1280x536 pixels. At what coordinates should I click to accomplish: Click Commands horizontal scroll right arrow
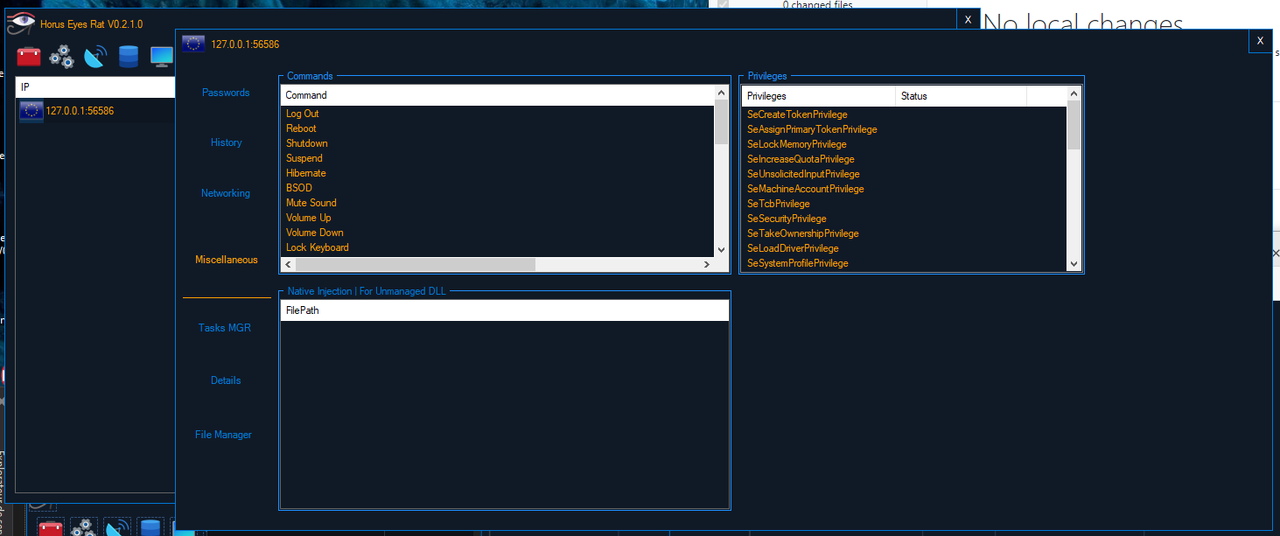pyautogui.click(x=707, y=264)
